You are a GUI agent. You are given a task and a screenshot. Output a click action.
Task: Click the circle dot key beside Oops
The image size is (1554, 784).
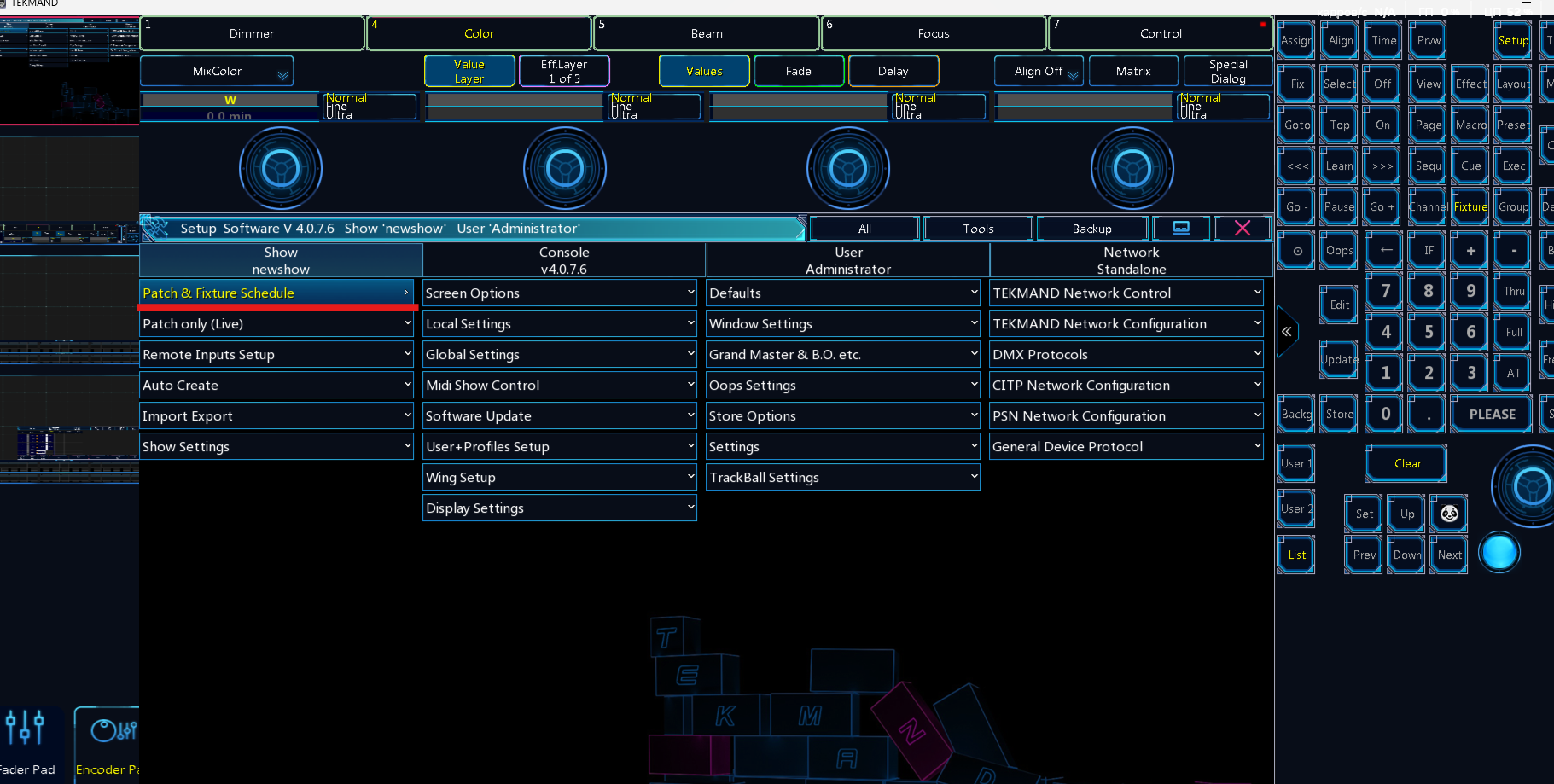tap(1297, 251)
